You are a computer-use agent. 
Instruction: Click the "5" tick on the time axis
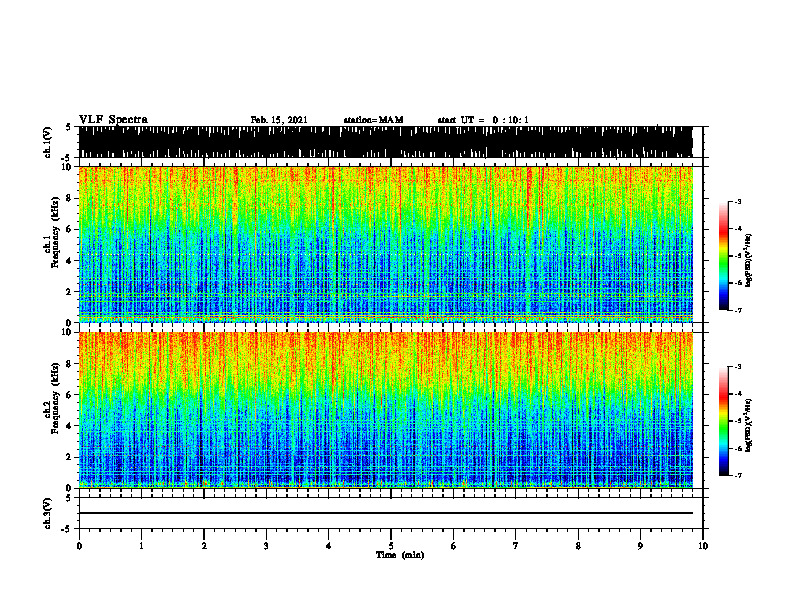(x=391, y=546)
